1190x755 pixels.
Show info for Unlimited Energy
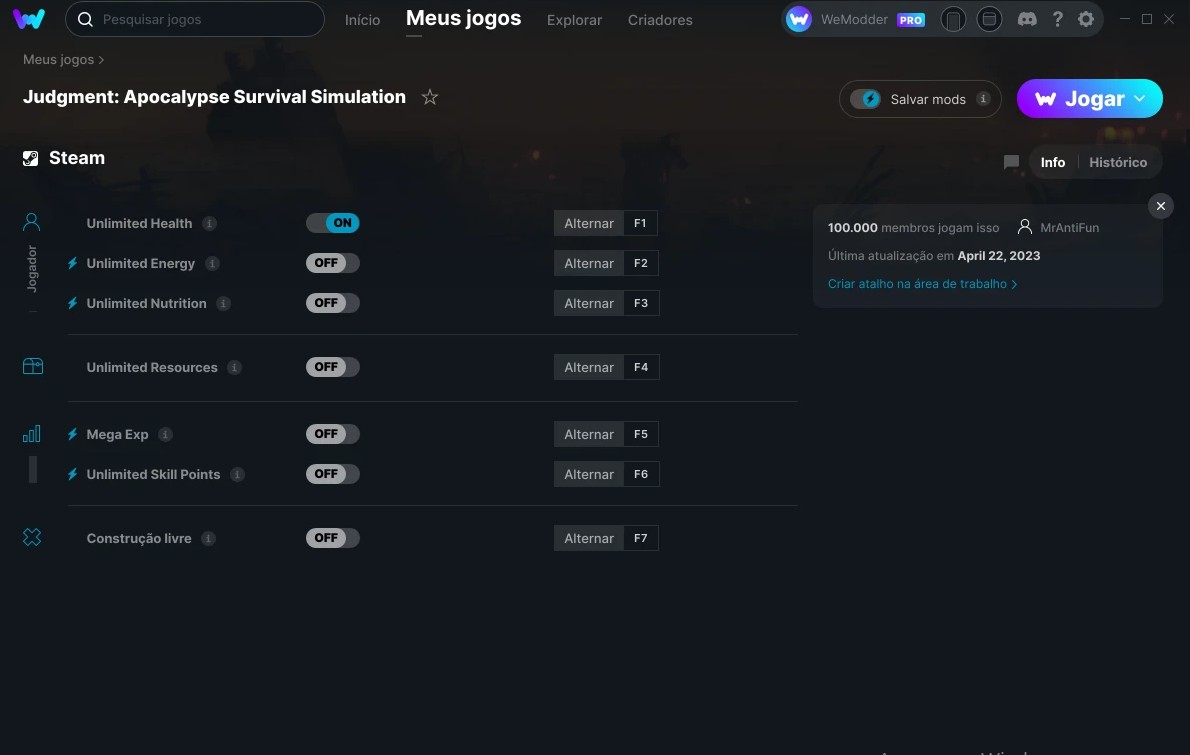click(x=212, y=263)
